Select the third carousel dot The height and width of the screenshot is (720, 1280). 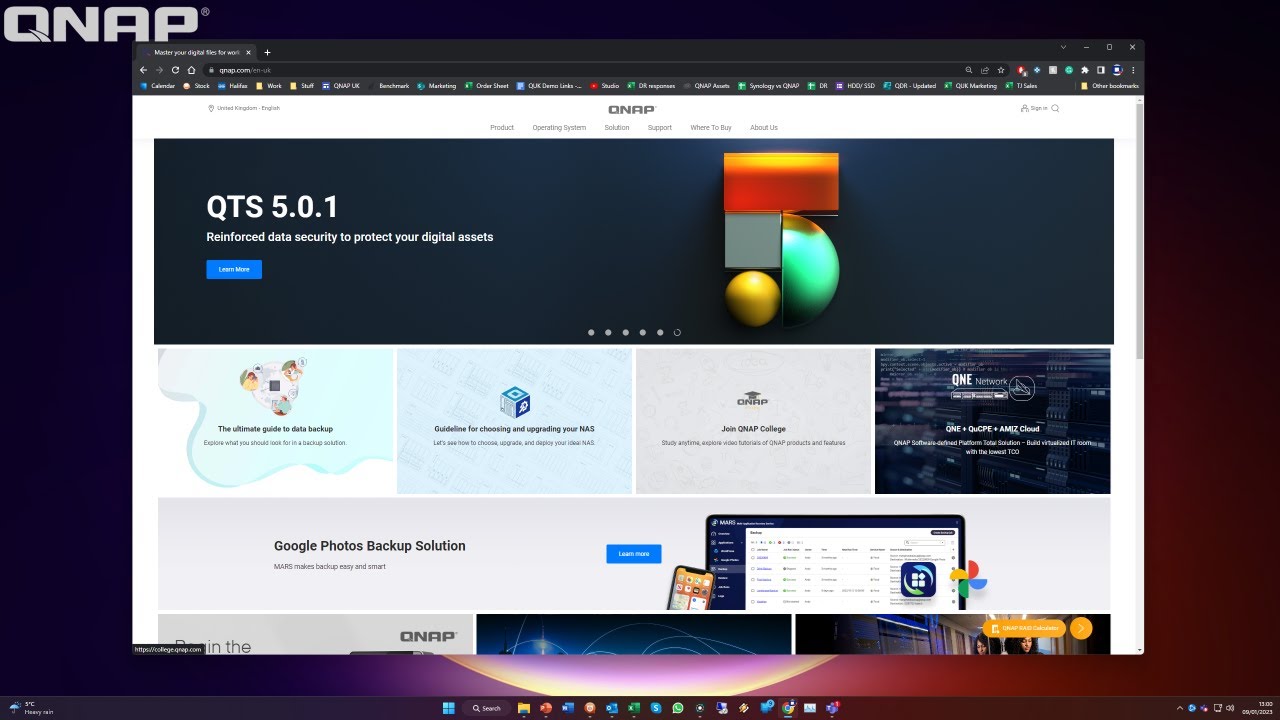point(626,332)
